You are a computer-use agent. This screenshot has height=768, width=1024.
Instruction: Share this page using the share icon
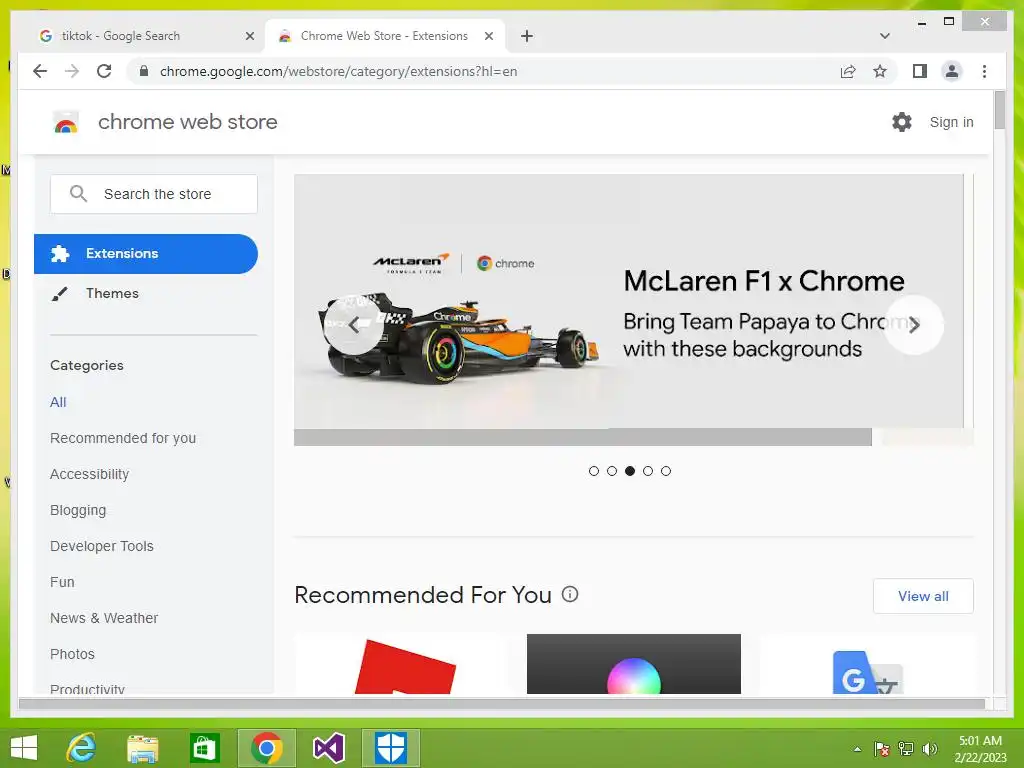click(848, 71)
